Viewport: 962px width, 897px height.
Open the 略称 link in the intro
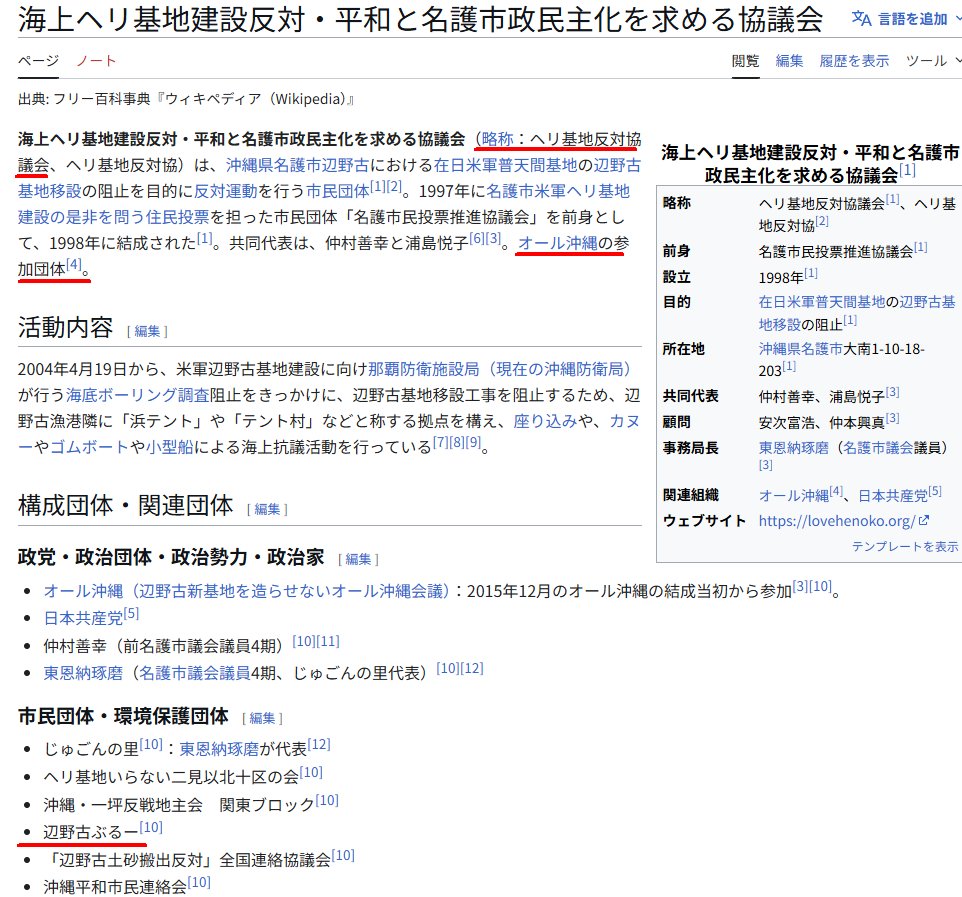pos(498,139)
